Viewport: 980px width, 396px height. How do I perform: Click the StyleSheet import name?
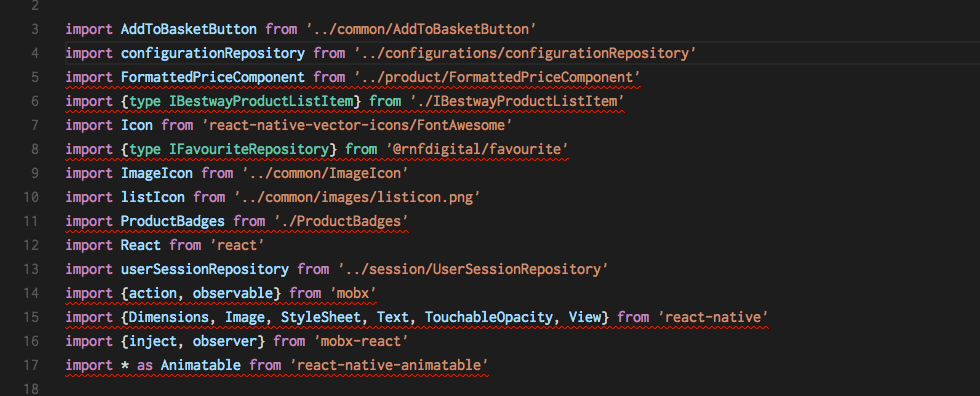321,317
